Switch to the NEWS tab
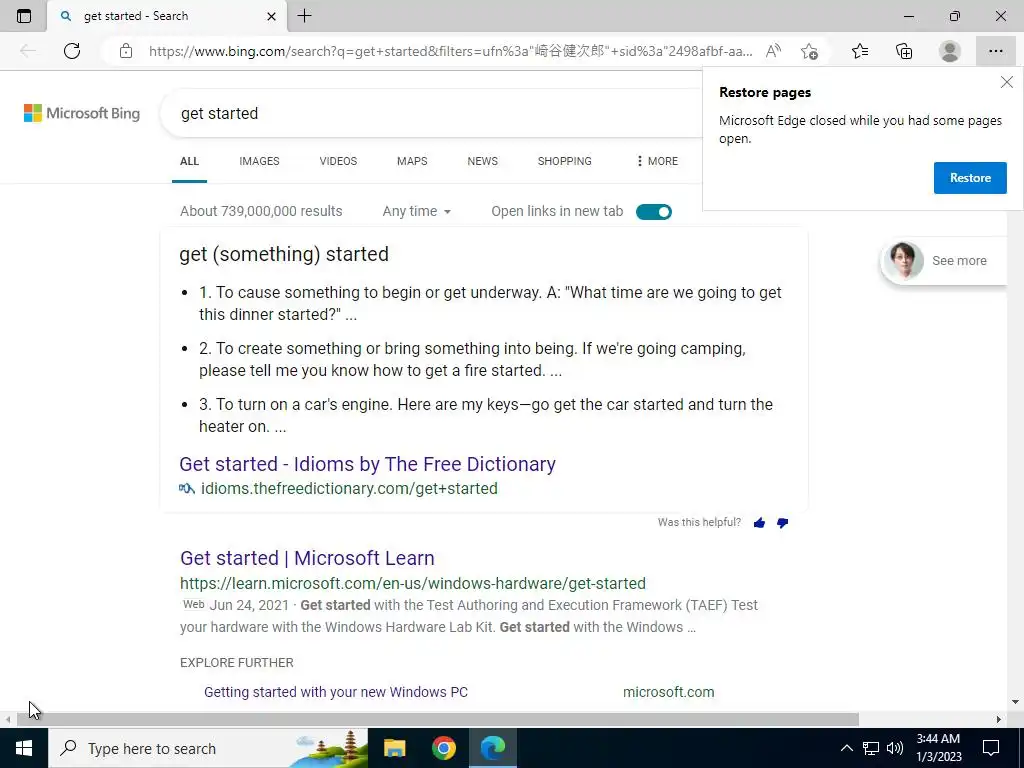The width and height of the screenshot is (1024, 768). pyautogui.click(x=483, y=161)
